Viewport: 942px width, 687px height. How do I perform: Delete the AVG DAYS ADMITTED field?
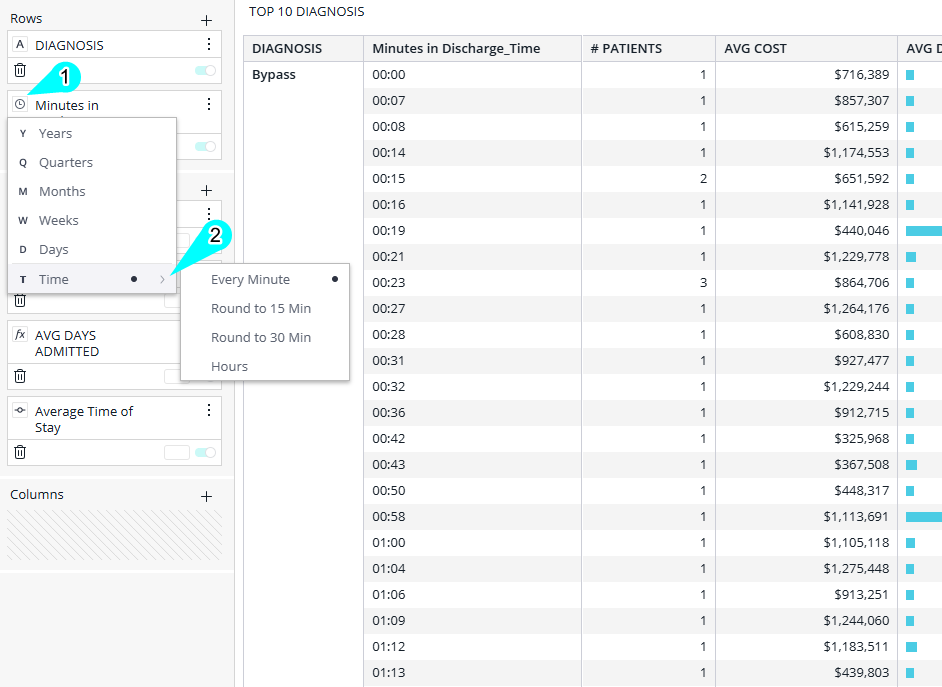click(x=20, y=376)
